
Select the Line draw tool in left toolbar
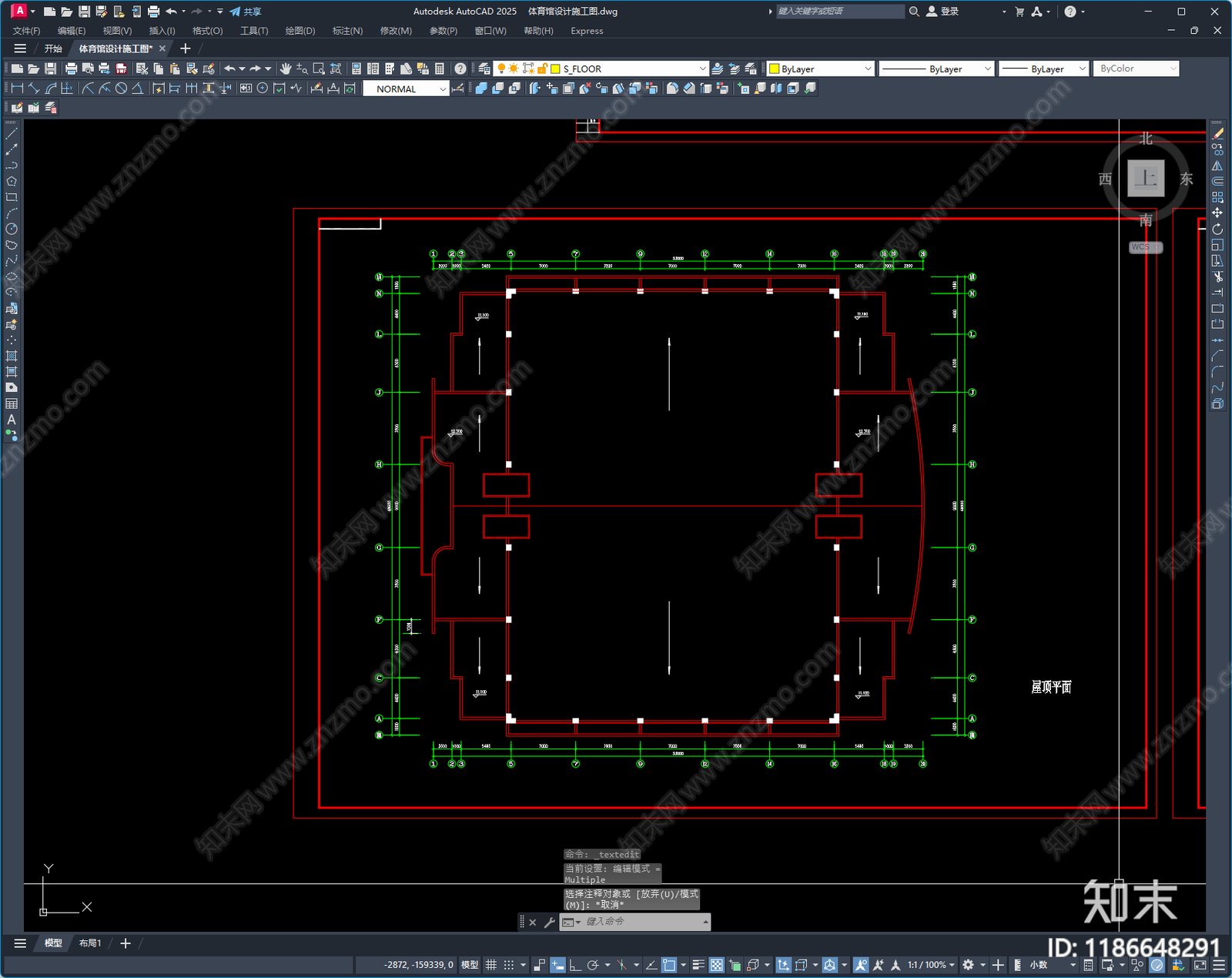pos(12,133)
